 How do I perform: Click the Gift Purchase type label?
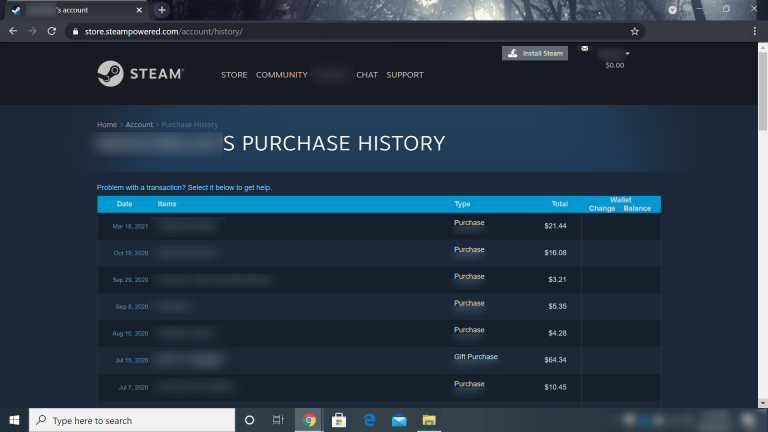pos(476,357)
